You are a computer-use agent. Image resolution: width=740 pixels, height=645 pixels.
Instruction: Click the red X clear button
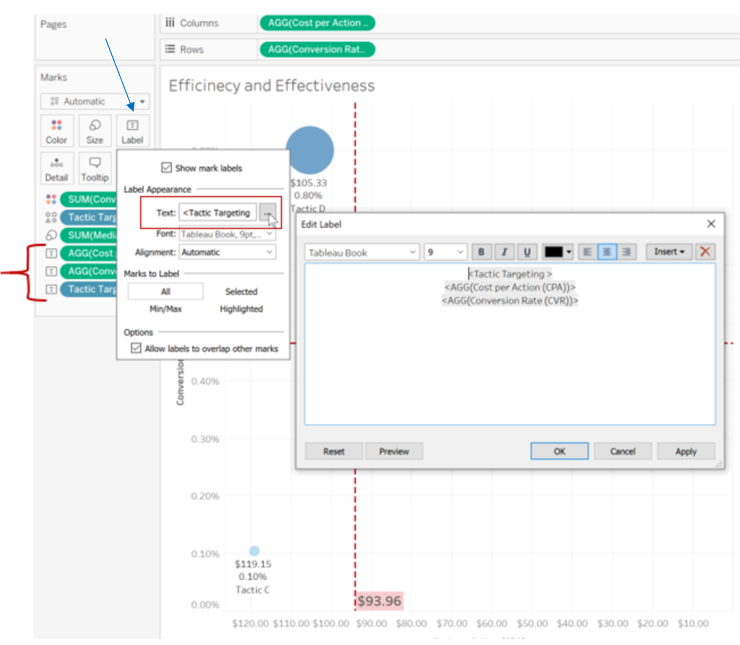pyautogui.click(x=705, y=251)
